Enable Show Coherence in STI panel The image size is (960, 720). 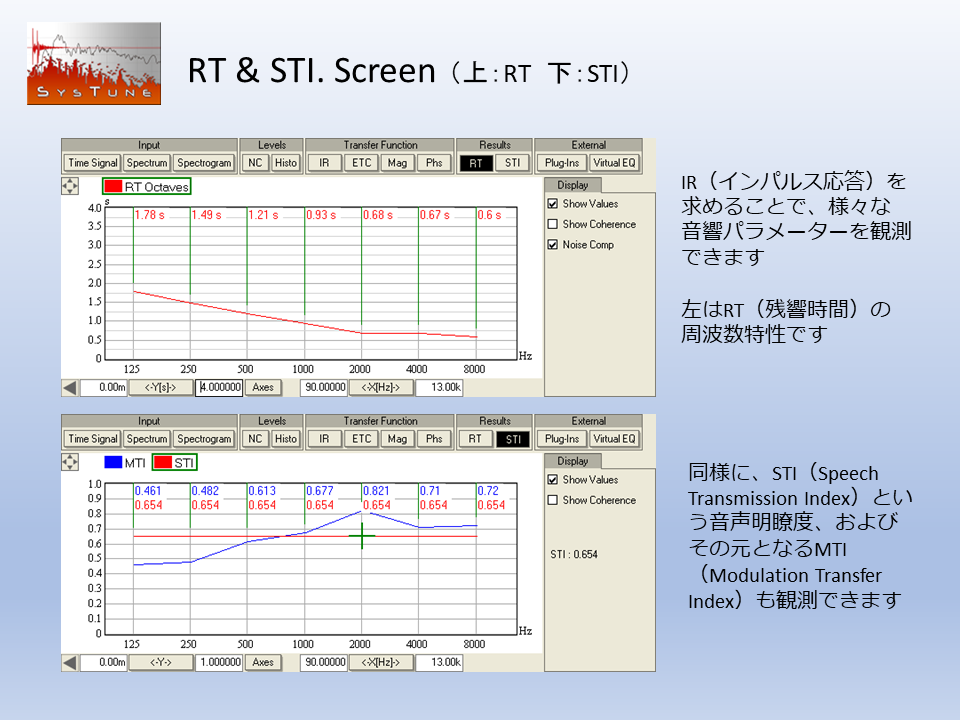coord(553,500)
